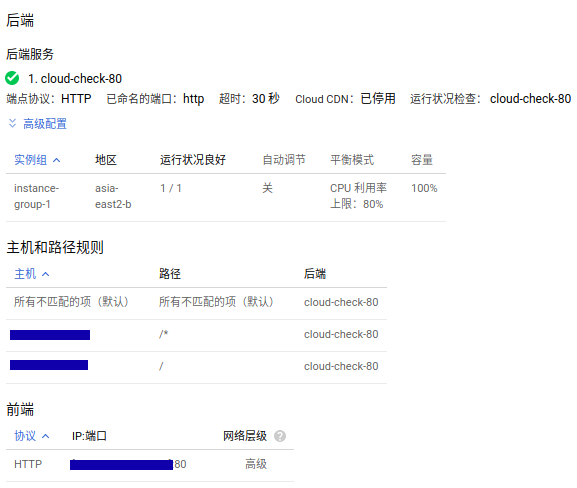
Task: Click the /* path cell
Action: point(163,334)
